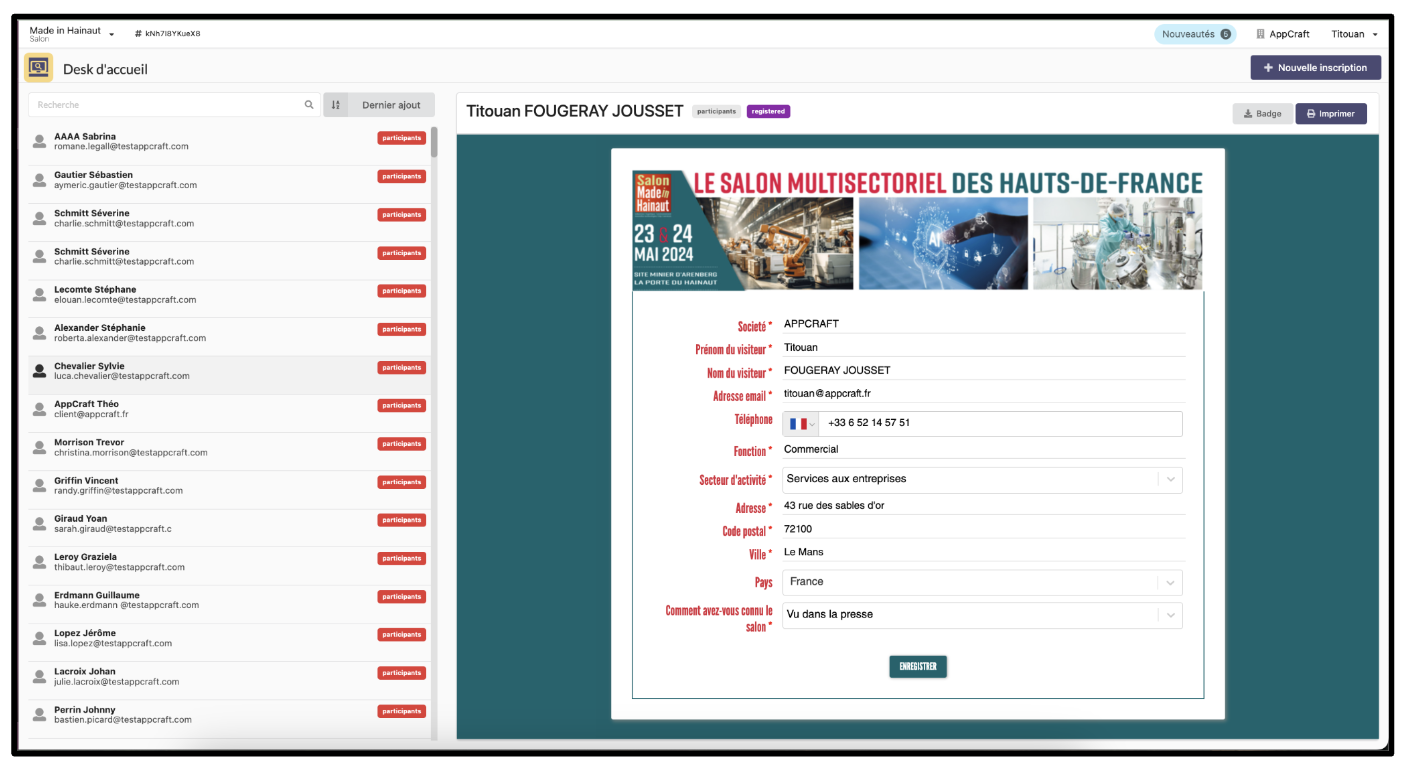Click the Nouvelle inscription button
1414x770 pixels.
tap(1315, 68)
